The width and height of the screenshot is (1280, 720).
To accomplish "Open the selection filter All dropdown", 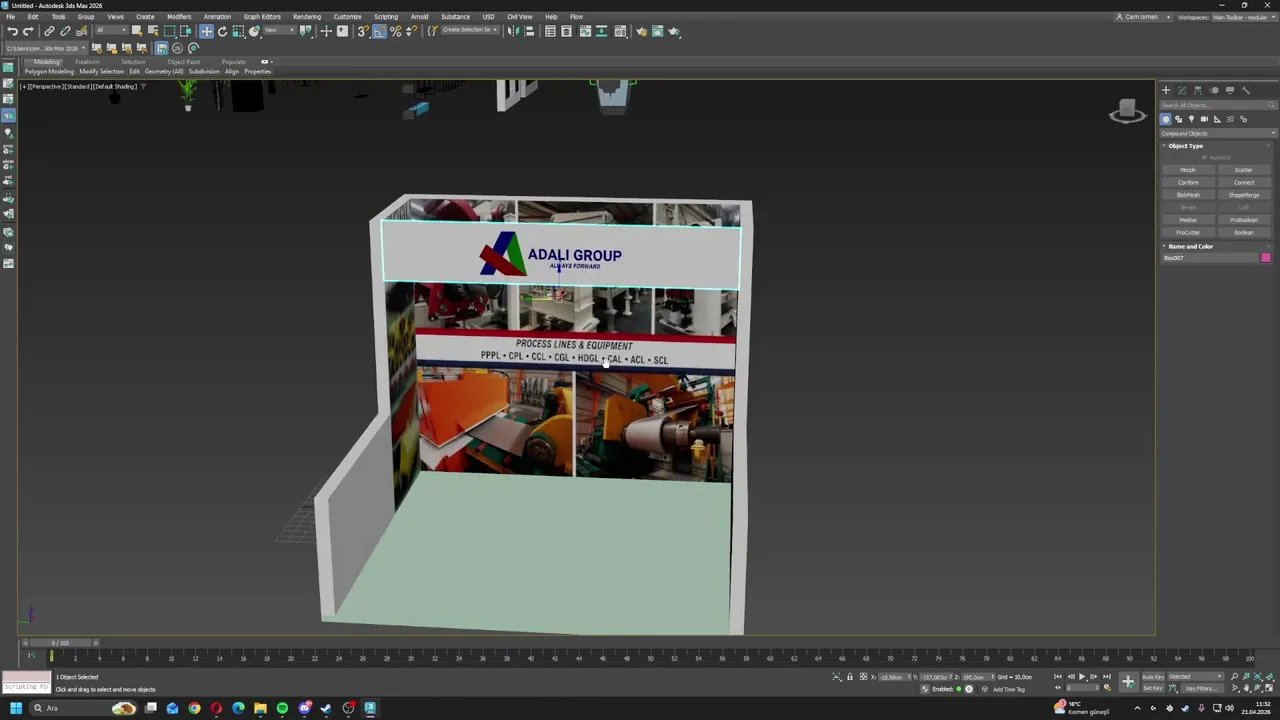I will click(x=113, y=30).
